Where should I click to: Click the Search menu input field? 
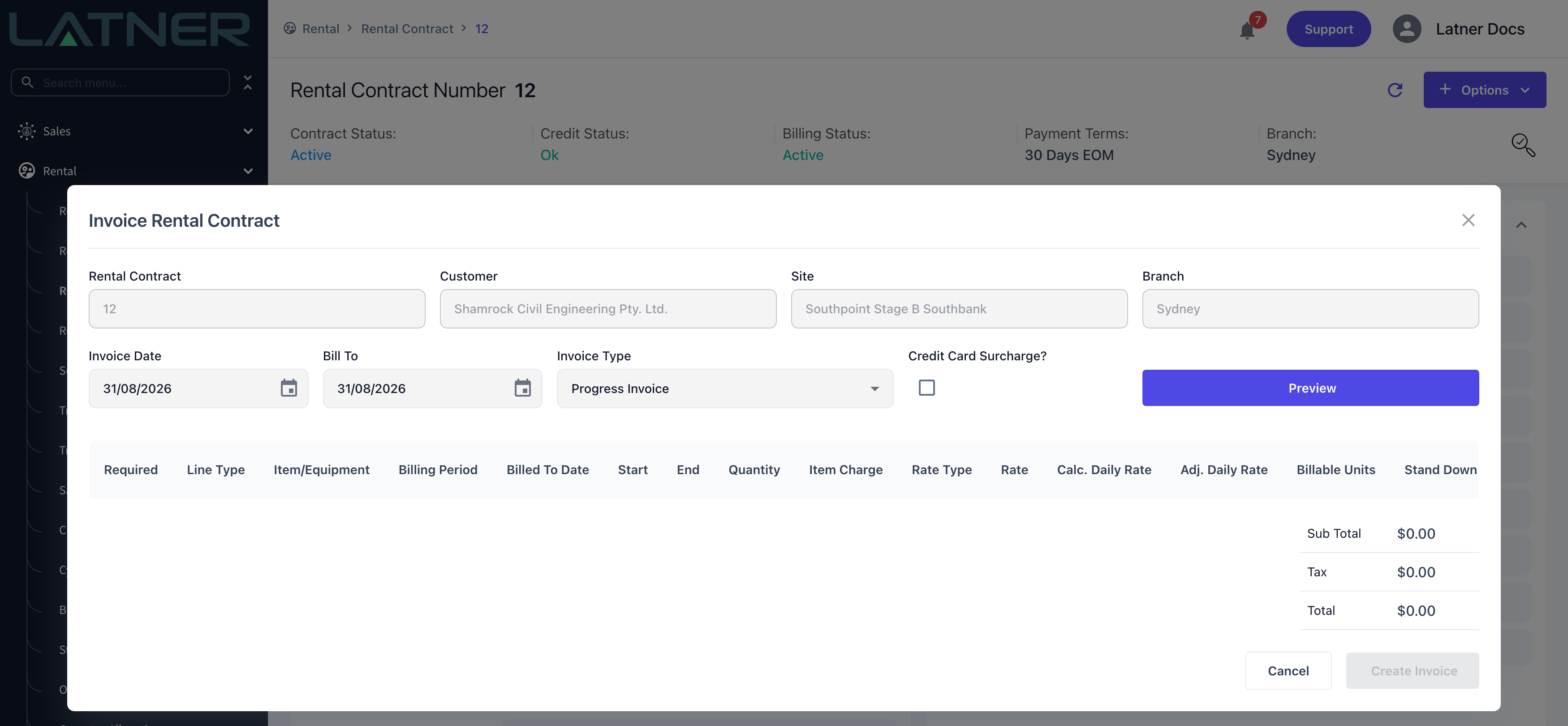[120, 82]
